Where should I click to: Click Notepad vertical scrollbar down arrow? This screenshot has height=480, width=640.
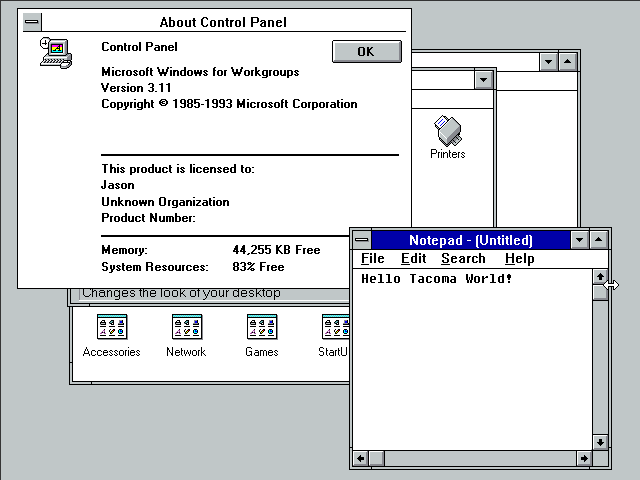coord(600,442)
